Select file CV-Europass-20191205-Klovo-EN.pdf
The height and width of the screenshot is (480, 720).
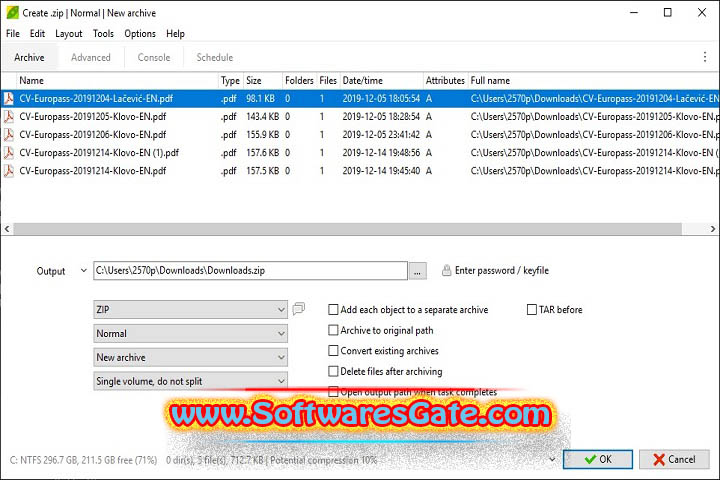(93, 117)
